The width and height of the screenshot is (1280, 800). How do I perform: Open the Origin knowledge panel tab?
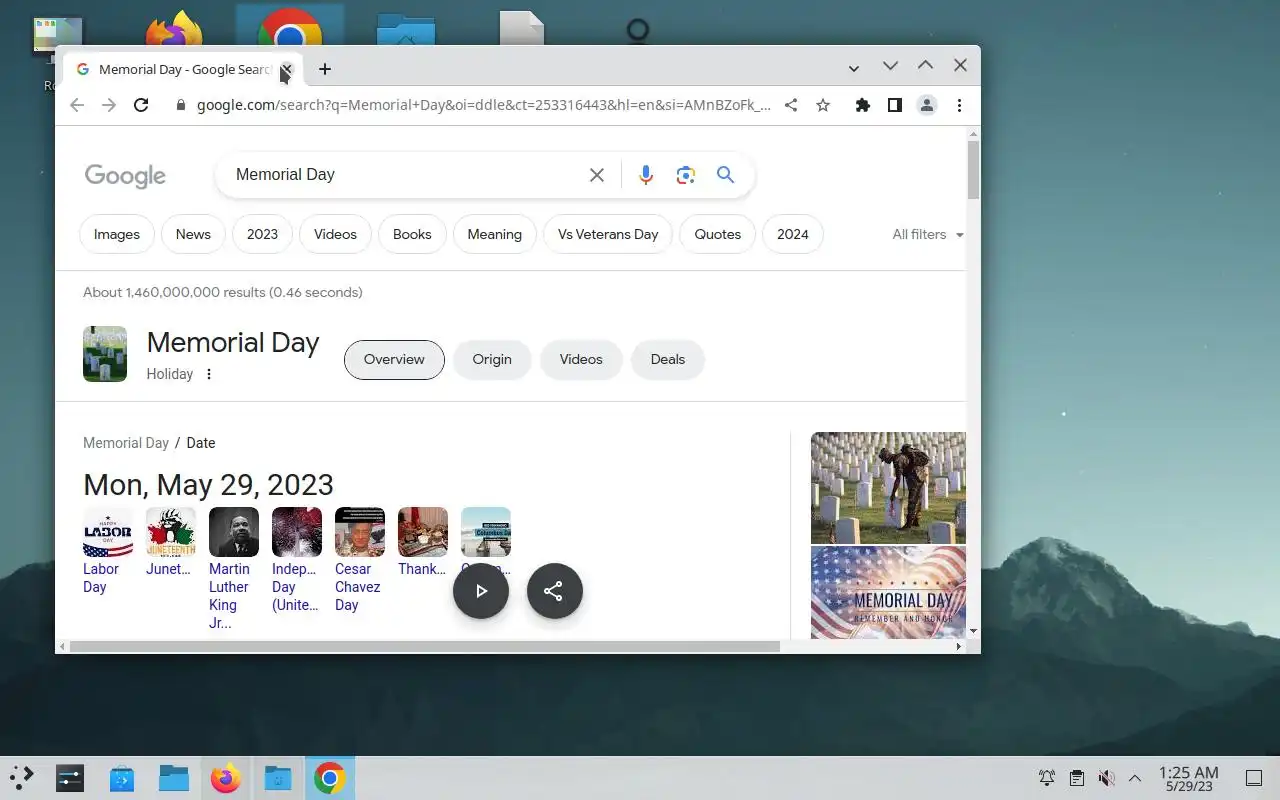pyautogui.click(x=492, y=360)
